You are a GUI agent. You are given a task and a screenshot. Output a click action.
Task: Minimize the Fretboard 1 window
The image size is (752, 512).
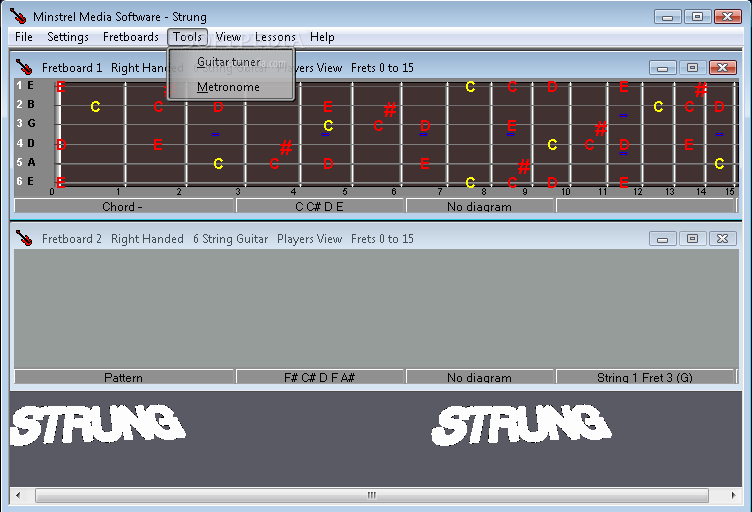[662, 68]
